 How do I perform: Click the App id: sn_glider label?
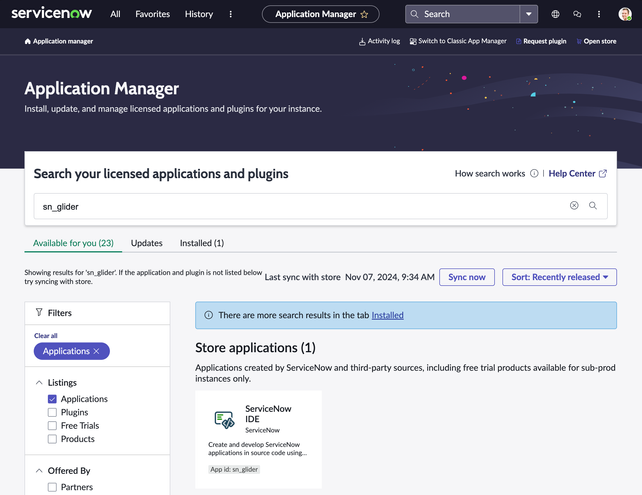click(x=234, y=469)
